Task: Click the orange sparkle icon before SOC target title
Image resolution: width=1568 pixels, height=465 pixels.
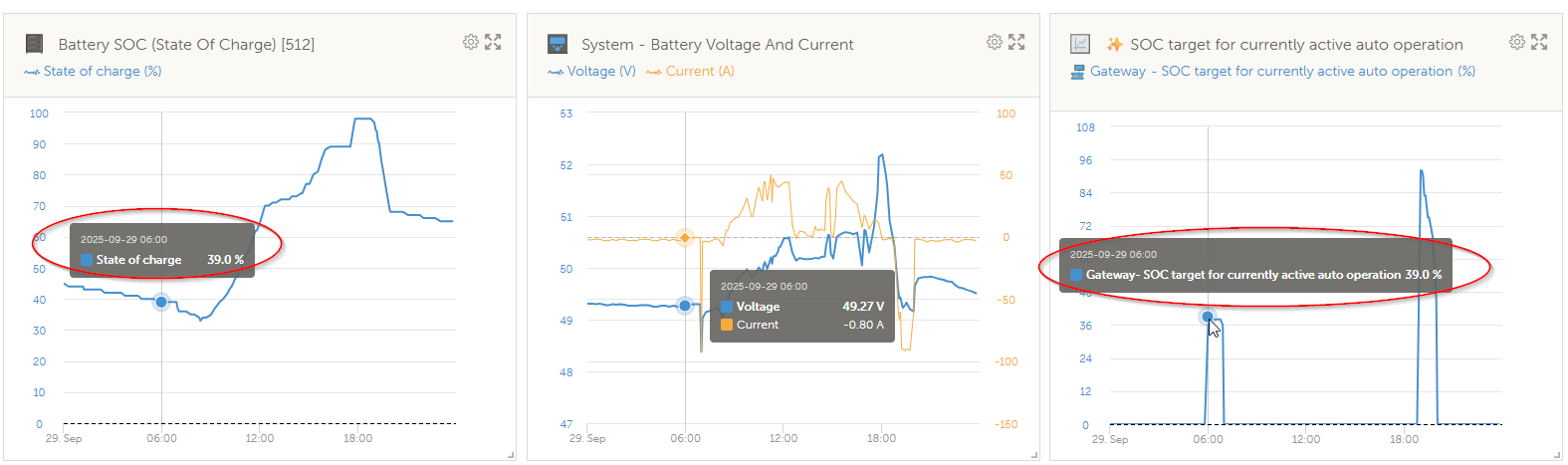Action: pos(1115,44)
